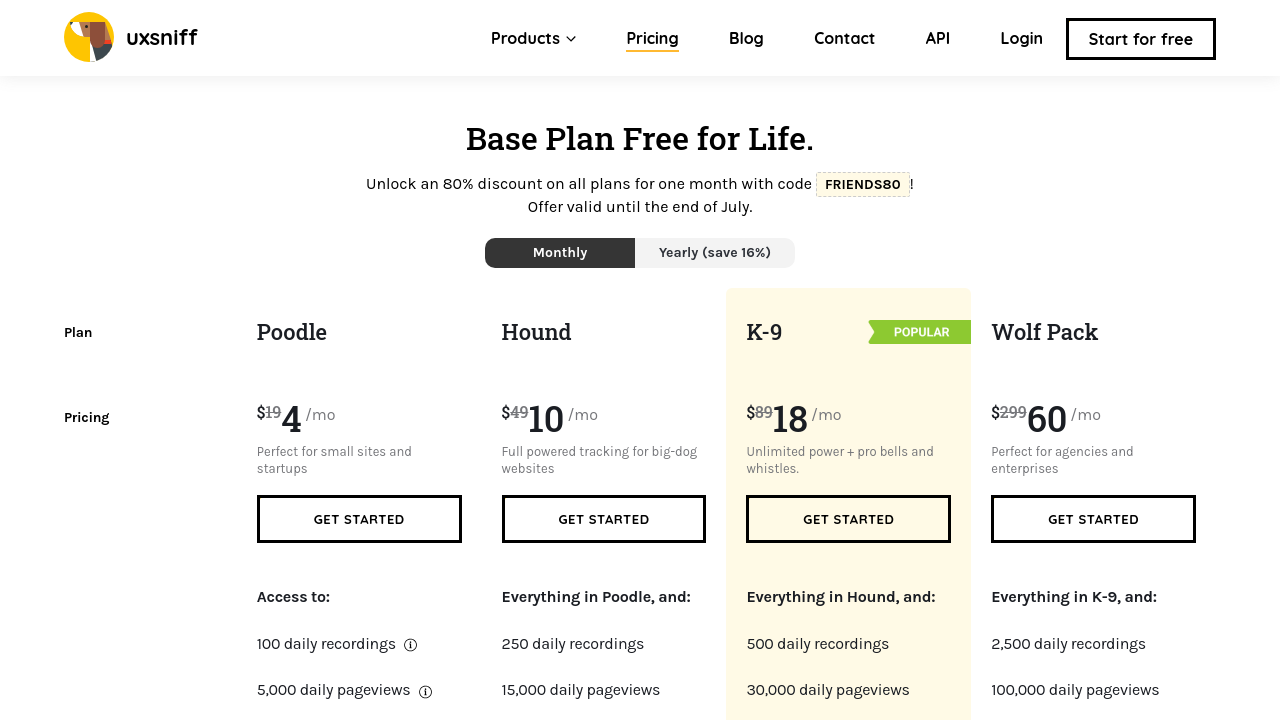The height and width of the screenshot is (720, 1280).
Task: Click the chevron arrow next to Products
Action: tap(571, 39)
